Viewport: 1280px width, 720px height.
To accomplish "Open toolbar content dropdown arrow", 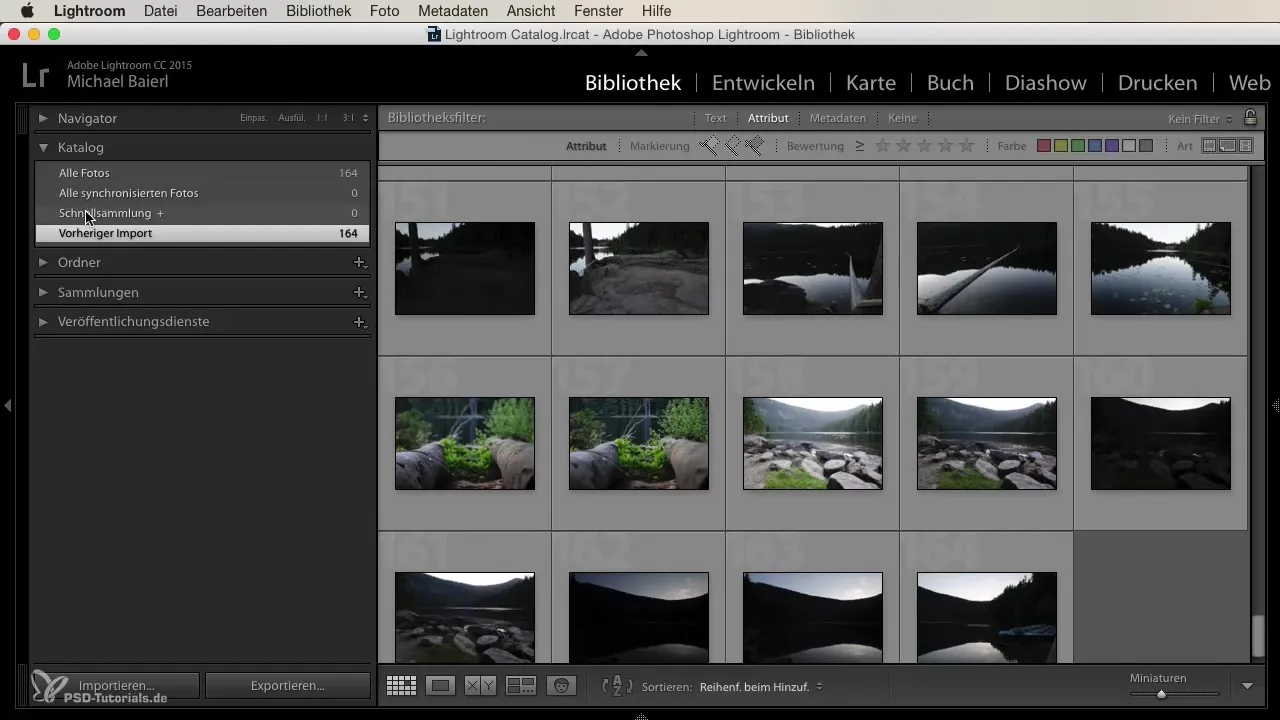I will point(1247,686).
